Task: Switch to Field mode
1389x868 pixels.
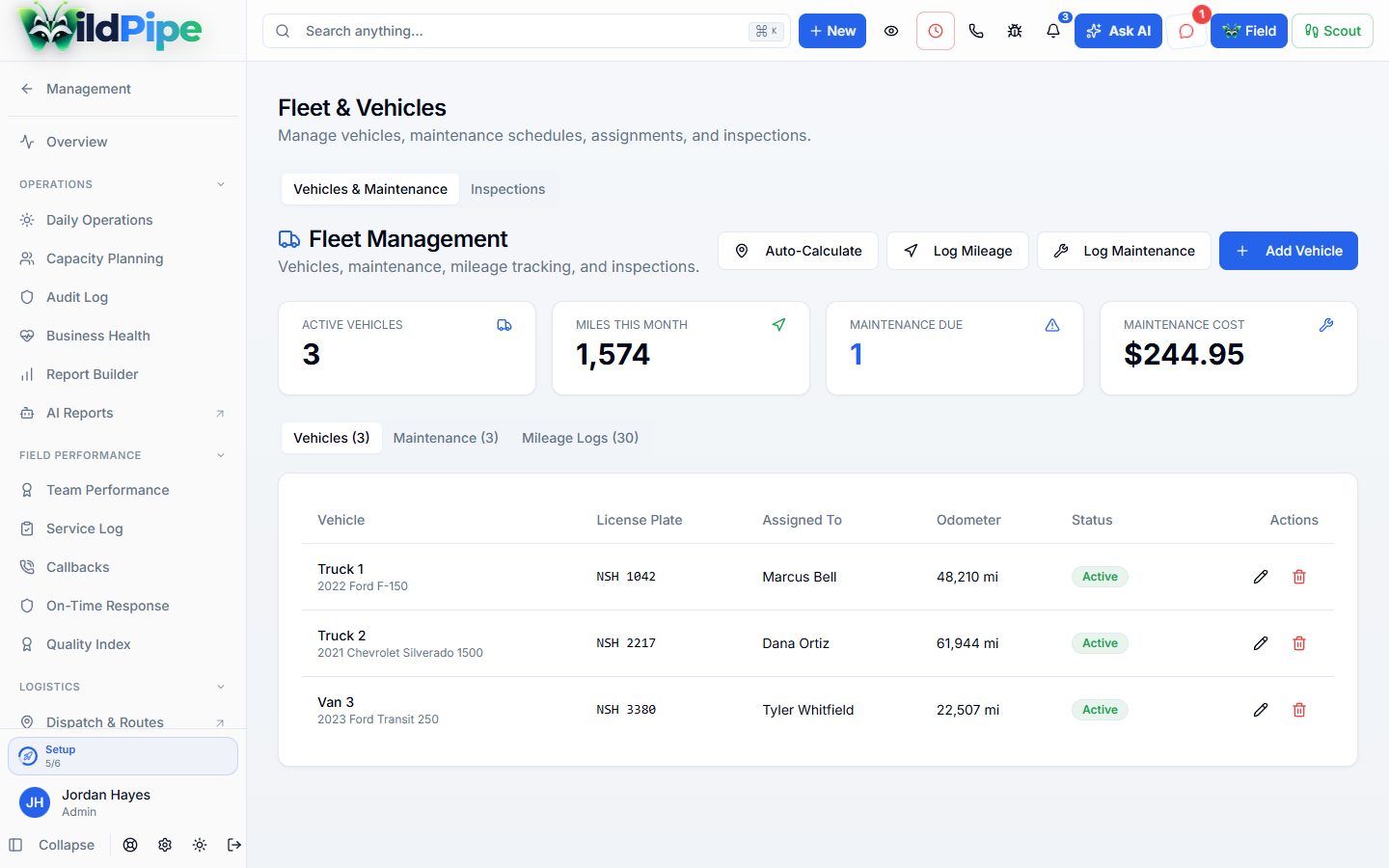Action: 1249,31
